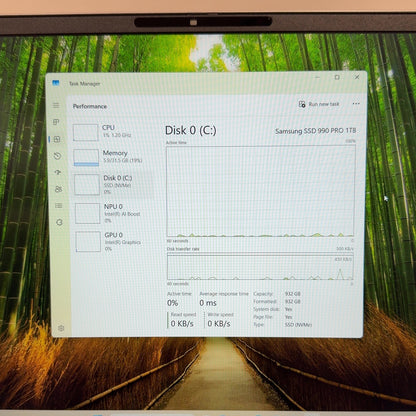Viewport: 416px width, 416px height.
Task: Click the Read speed 0 KB/s value
Action: [x=182, y=324]
